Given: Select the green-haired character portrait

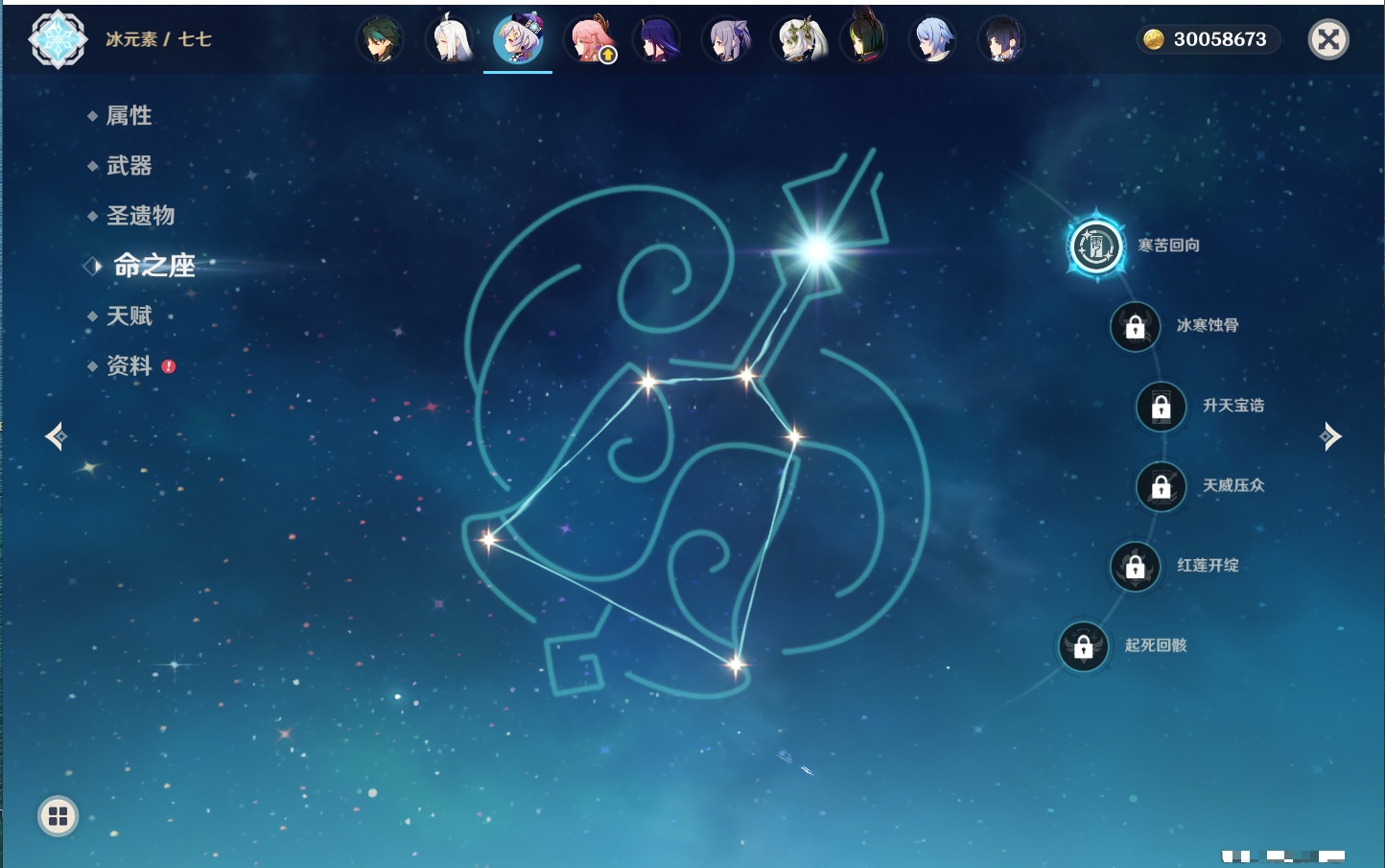Looking at the screenshot, I should (381, 40).
